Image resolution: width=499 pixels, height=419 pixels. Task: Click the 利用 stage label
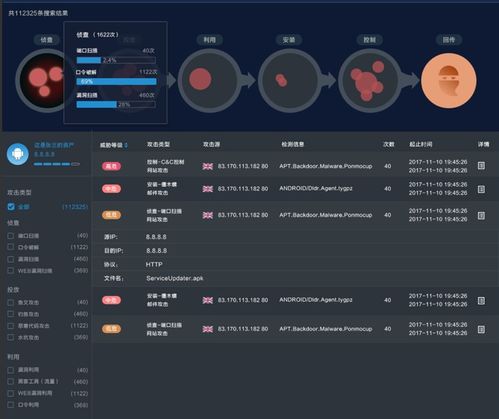209,40
